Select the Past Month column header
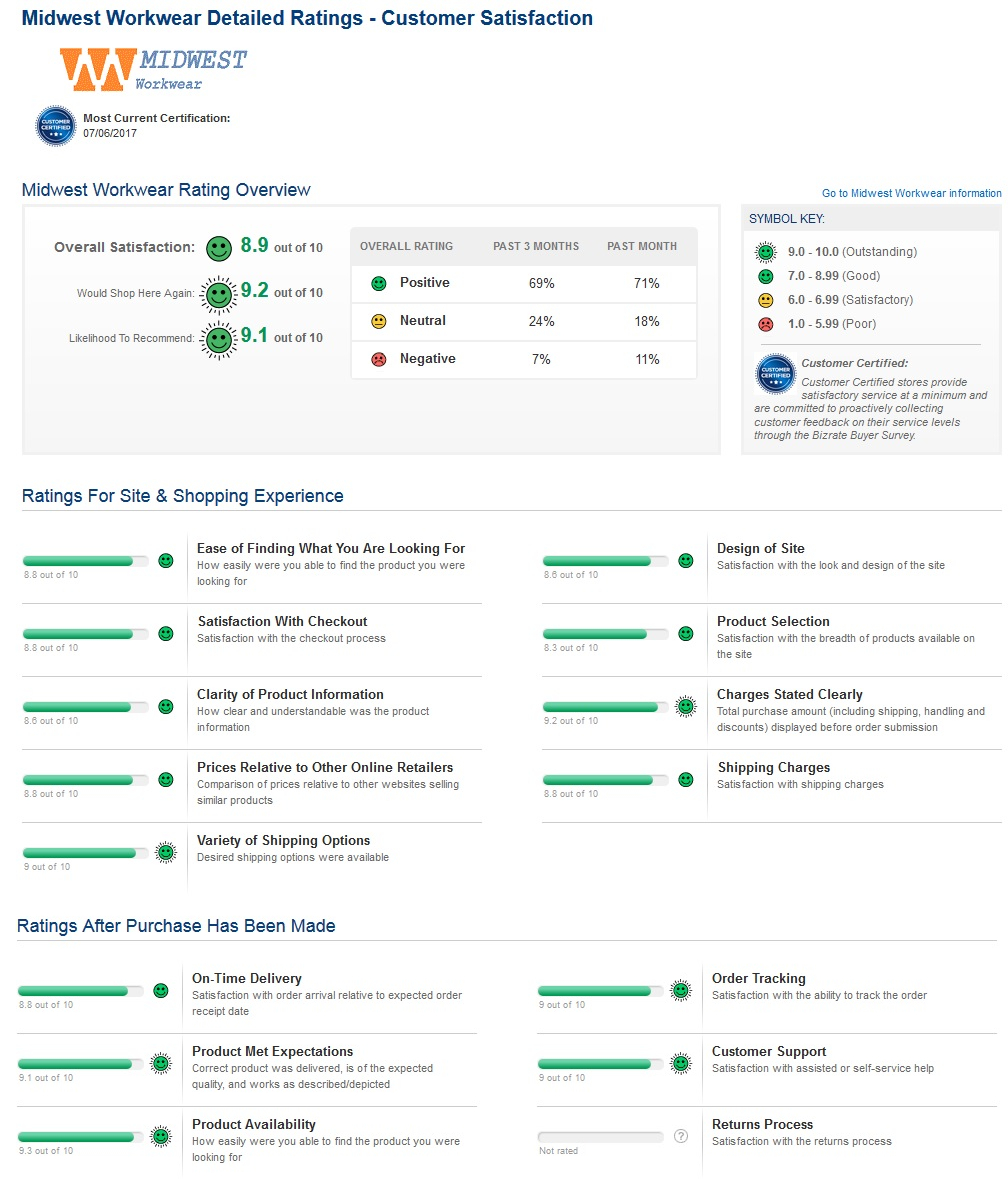This screenshot has height=1179, width=1008. [642, 246]
